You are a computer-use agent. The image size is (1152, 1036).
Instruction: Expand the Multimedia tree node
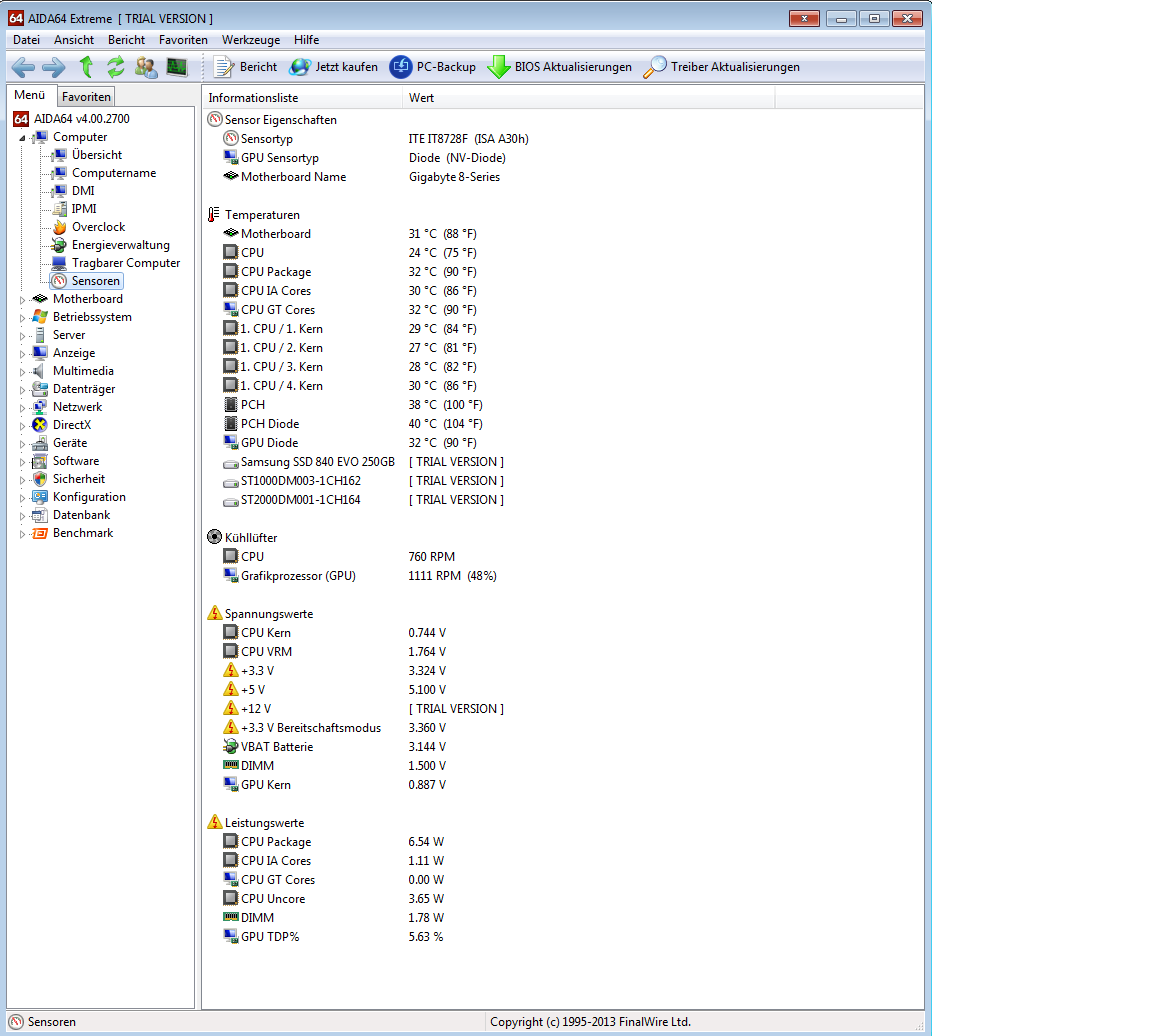(22, 372)
